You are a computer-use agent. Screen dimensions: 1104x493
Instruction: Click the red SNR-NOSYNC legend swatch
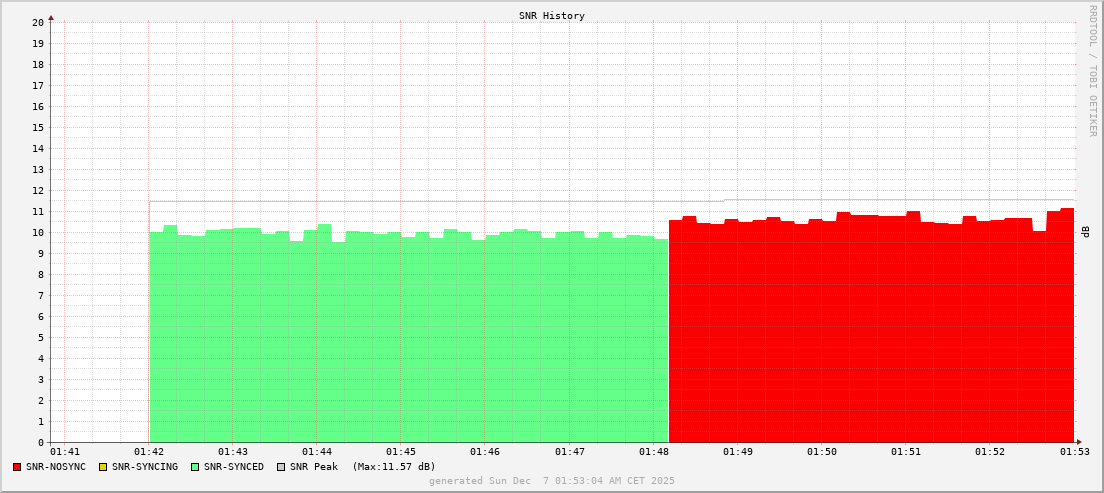pos(17,467)
